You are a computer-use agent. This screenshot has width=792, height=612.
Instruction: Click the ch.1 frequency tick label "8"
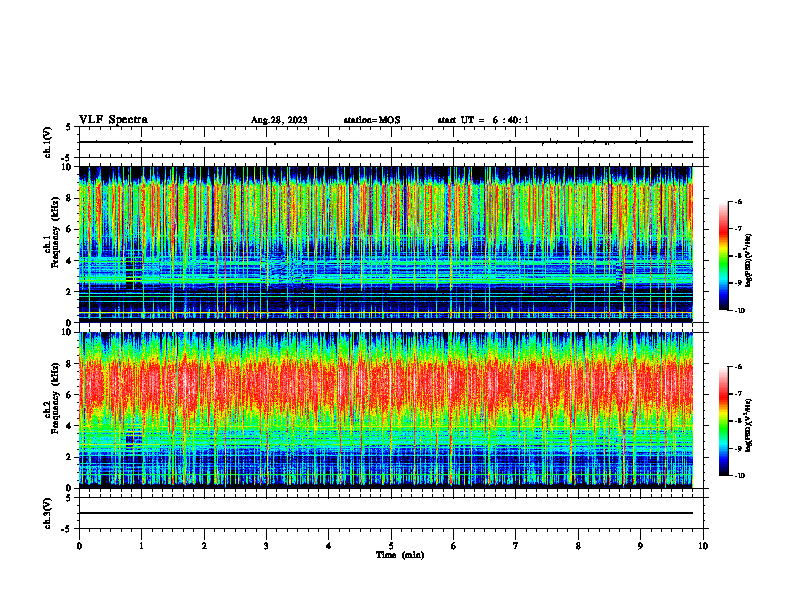(69, 198)
